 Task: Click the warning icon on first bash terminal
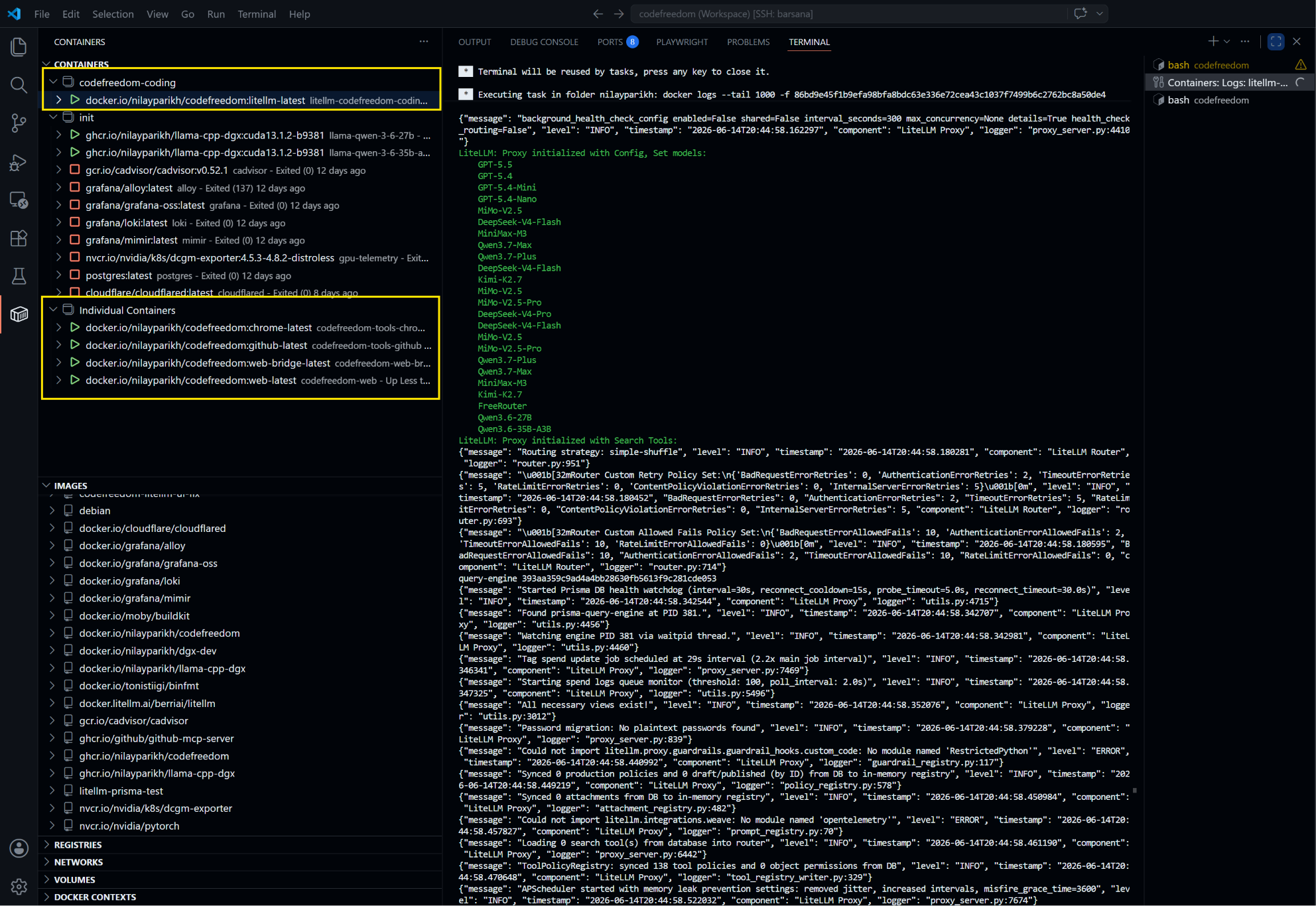[x=1300, y=65]
